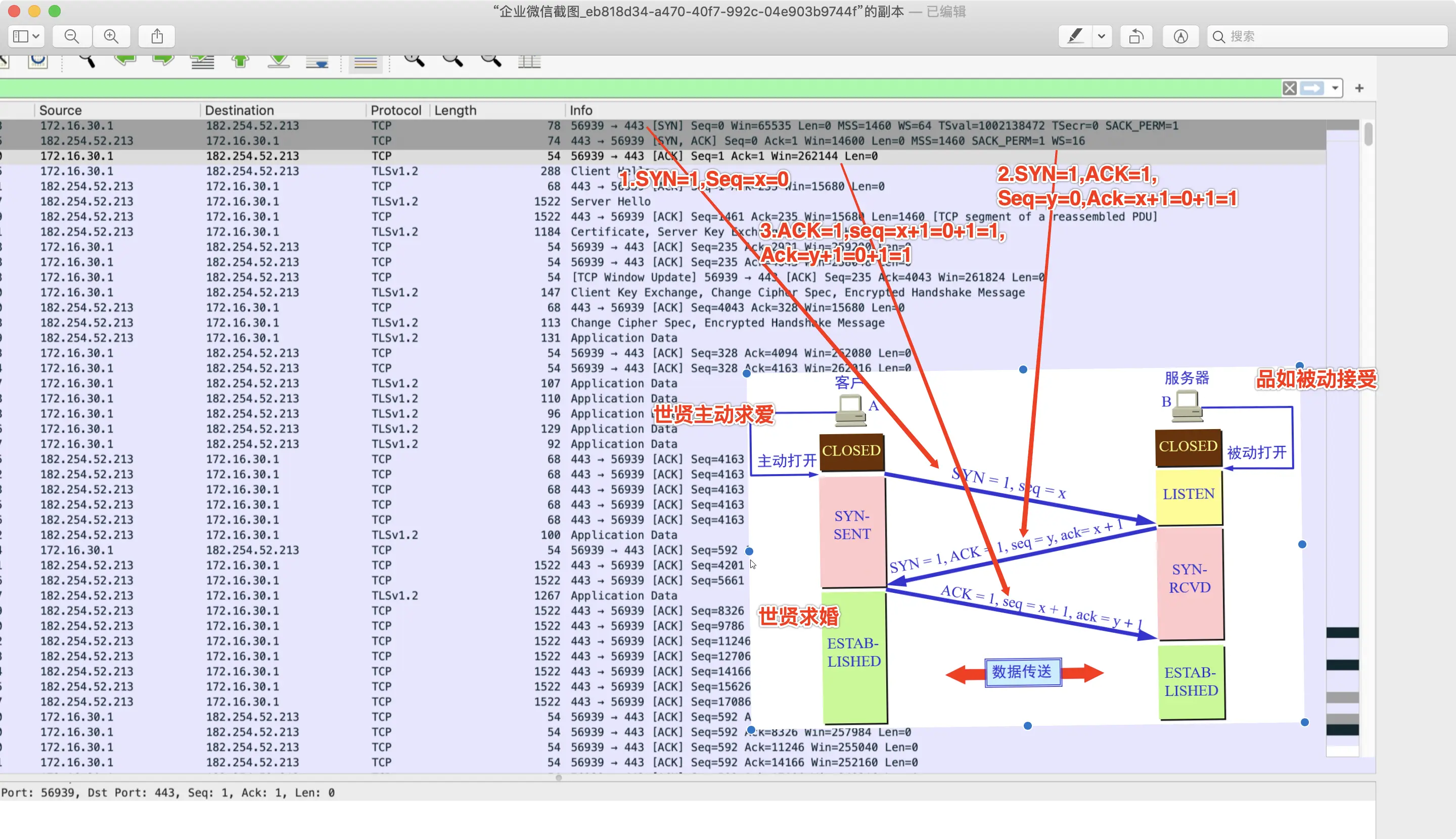The height and width of the screenshot is (839, 1456).
Task: Open the share sheet button
Action: pyautogui.click(x=157, y=36)
